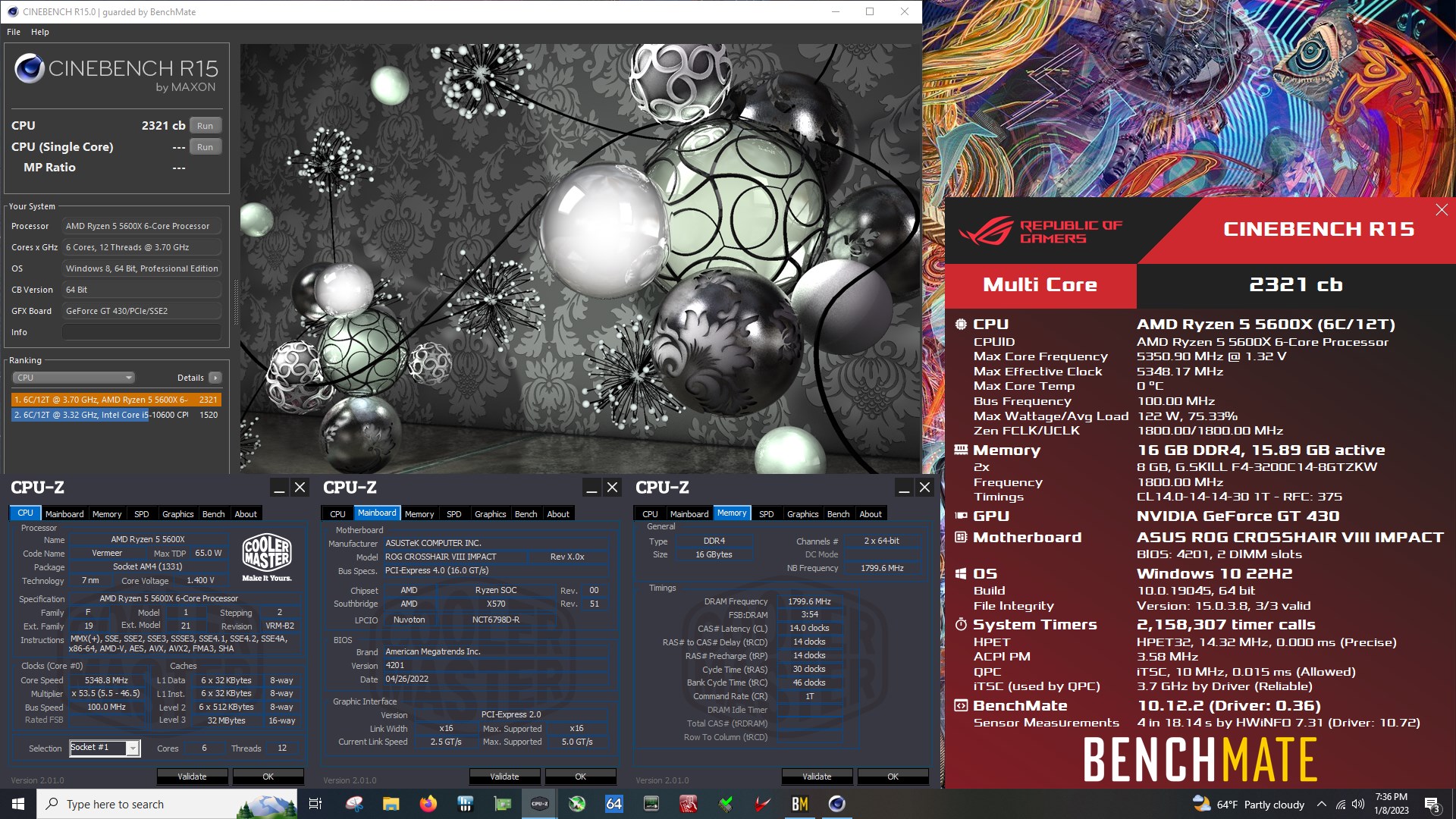
Task: Open the Ranking CPU dropdown
Action: click(74, 378)
